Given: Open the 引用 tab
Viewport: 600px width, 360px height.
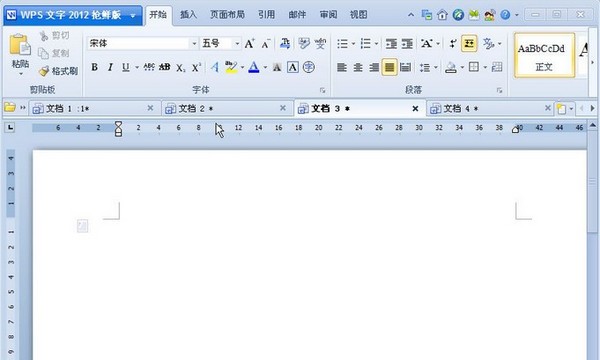Looking at the screenshot, I should [x=266, y=15].
